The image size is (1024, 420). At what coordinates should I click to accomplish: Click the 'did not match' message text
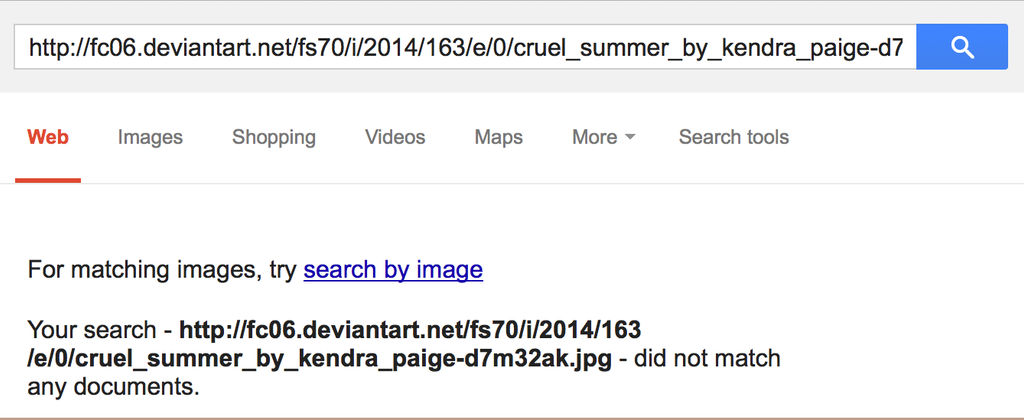(x=707, y=359)
